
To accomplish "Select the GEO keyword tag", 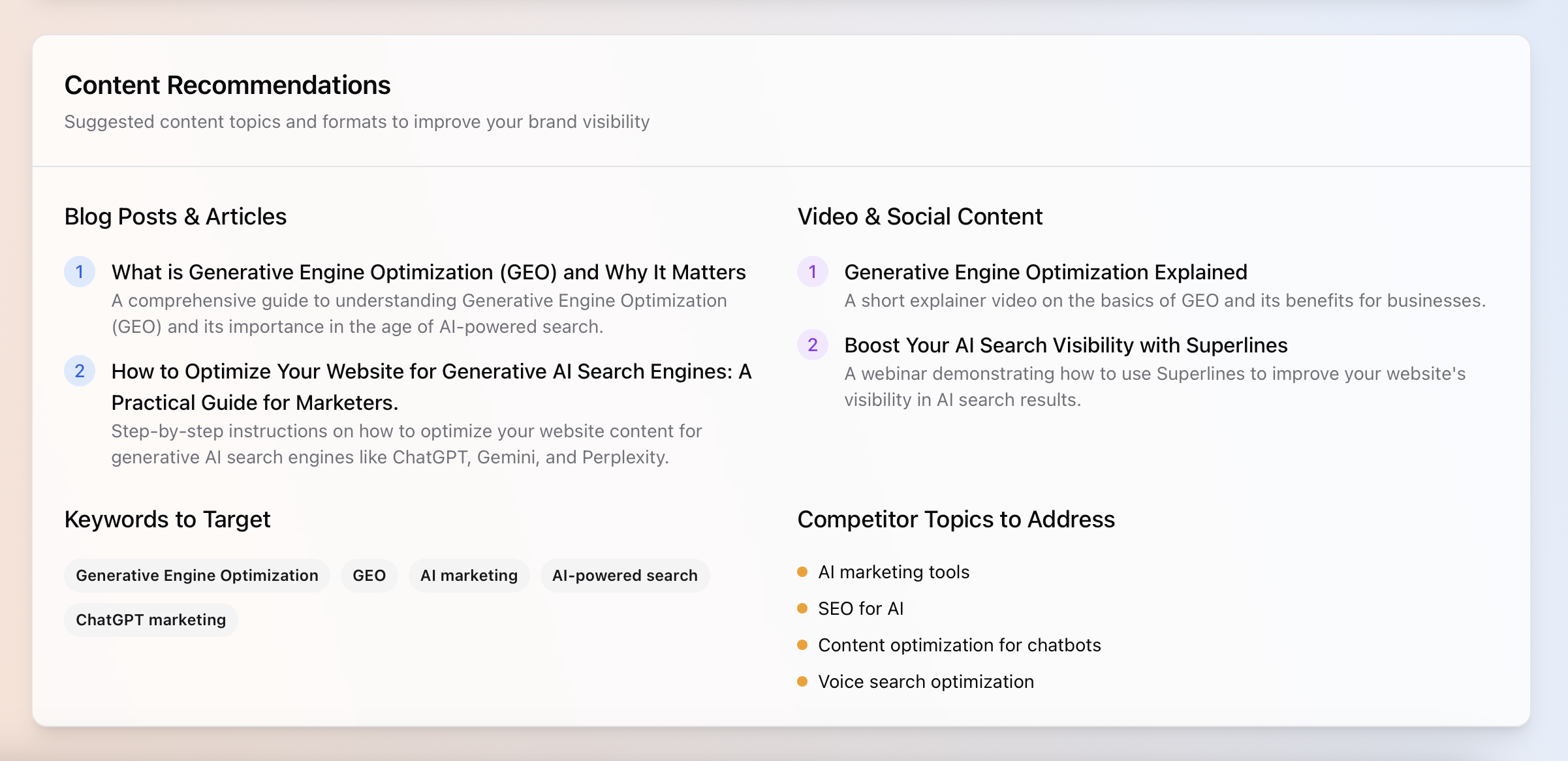I will point(369,575).
